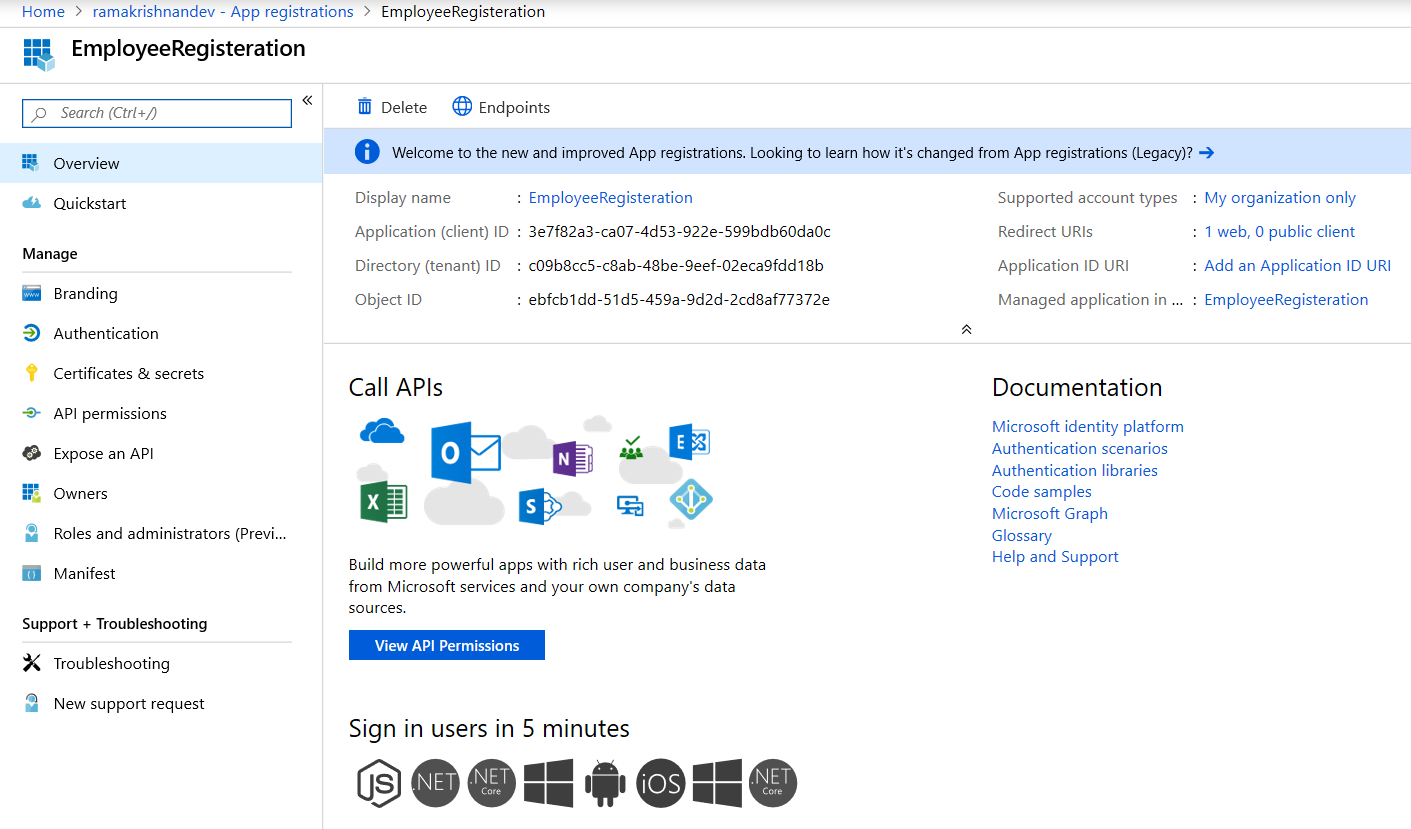Click the Quickstart cloud icon

(32, 203)
